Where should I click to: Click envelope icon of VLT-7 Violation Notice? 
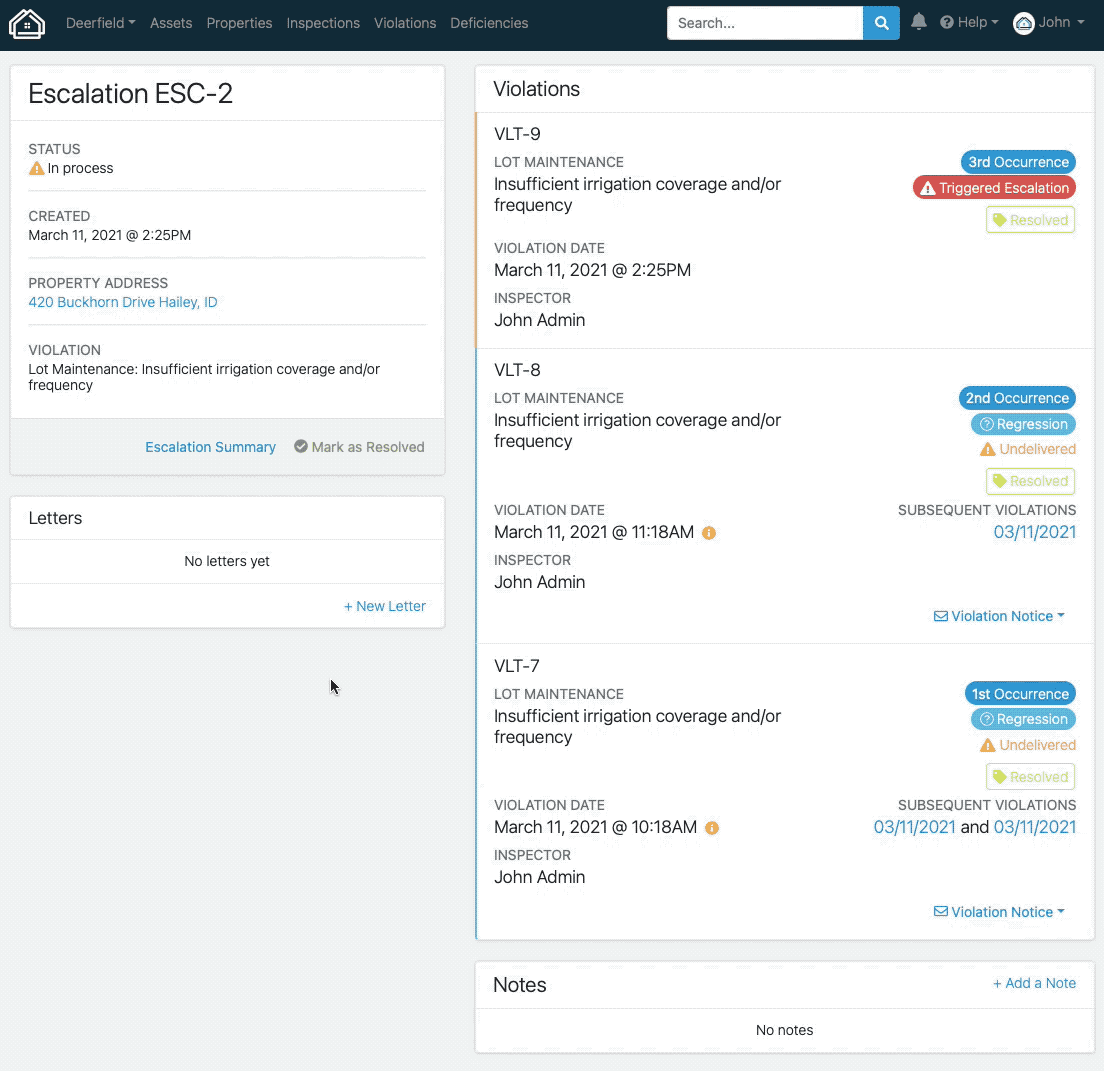pos(941,912)
